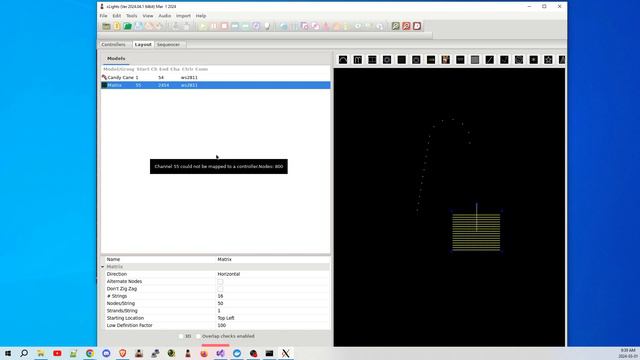Open the Audio menu
Viewport: 640px width, 360px height.
[164, 16]
